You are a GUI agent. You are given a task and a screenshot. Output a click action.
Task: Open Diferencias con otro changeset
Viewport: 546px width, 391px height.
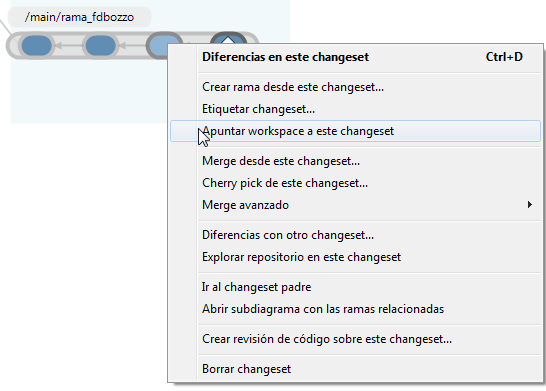[355, 235]
